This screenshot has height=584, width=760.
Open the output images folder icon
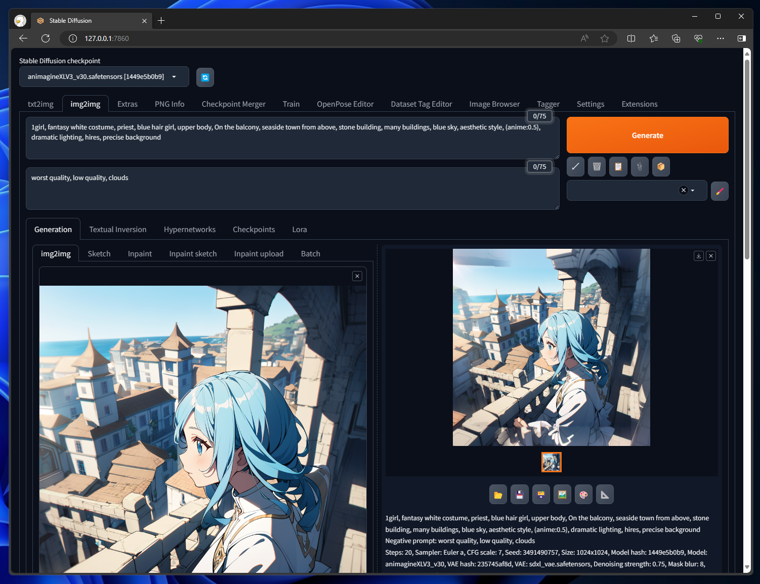498,495
